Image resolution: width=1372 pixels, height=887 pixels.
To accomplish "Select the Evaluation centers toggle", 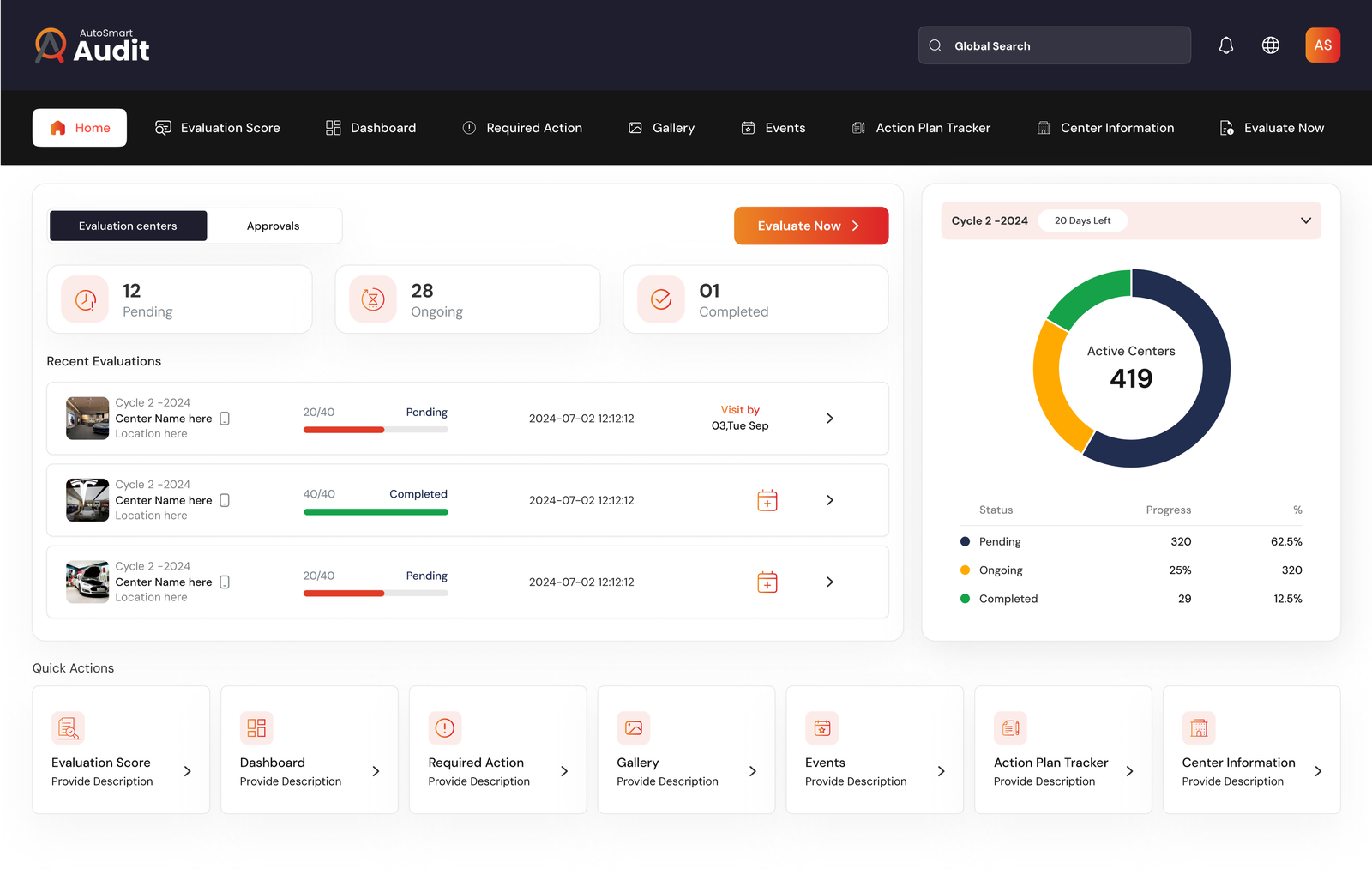I will (x=128, y=226).
